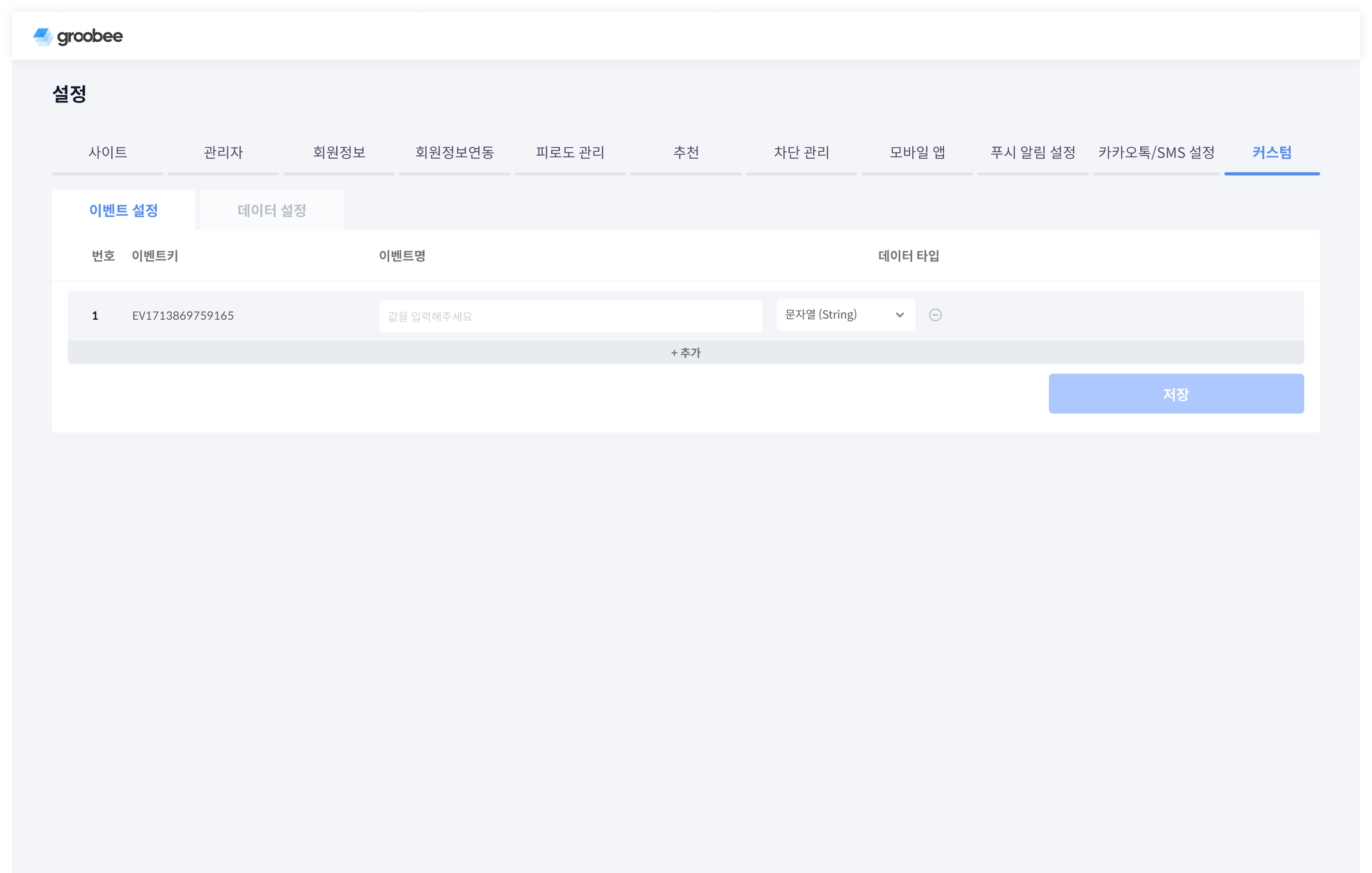Image resolution: width=1372 pixels, height=873 pixels.
Task: Open the 카카오톡/SMS 설정 tab
Action: click(1156, 152)
